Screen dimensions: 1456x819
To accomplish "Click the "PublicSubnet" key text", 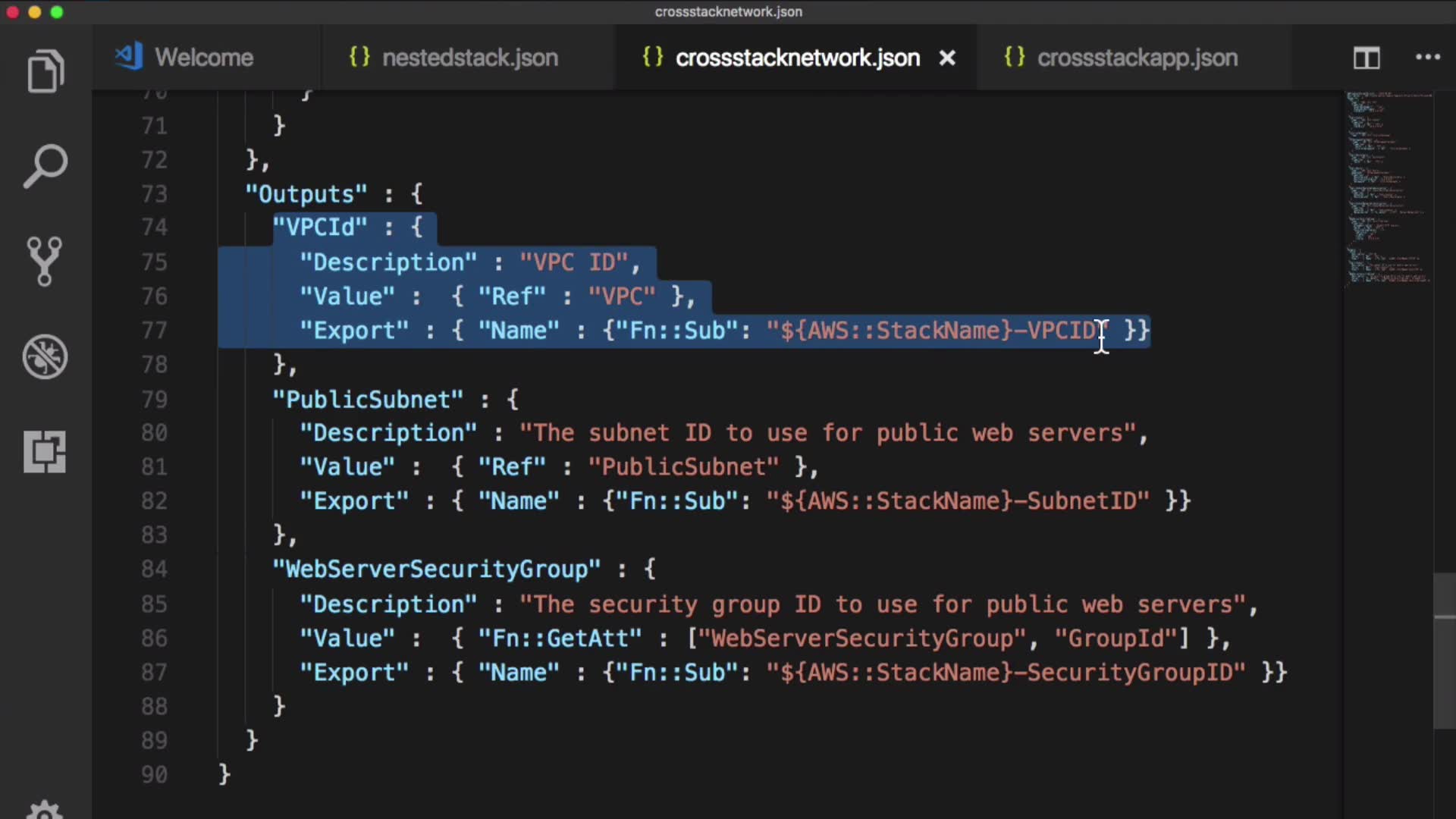I will pyautogui.click(x=368, y=400).
